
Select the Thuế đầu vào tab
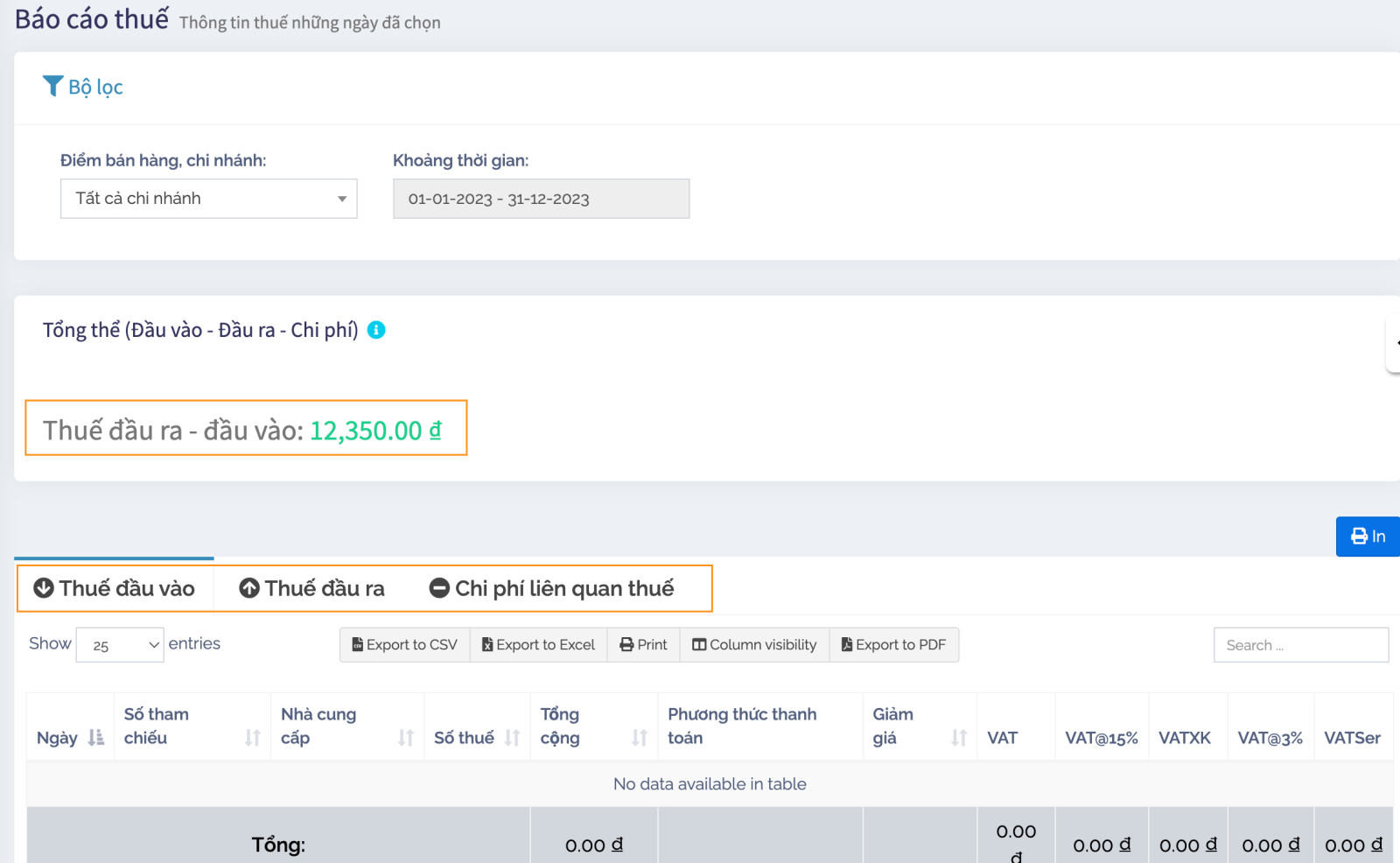pos(115,588)
